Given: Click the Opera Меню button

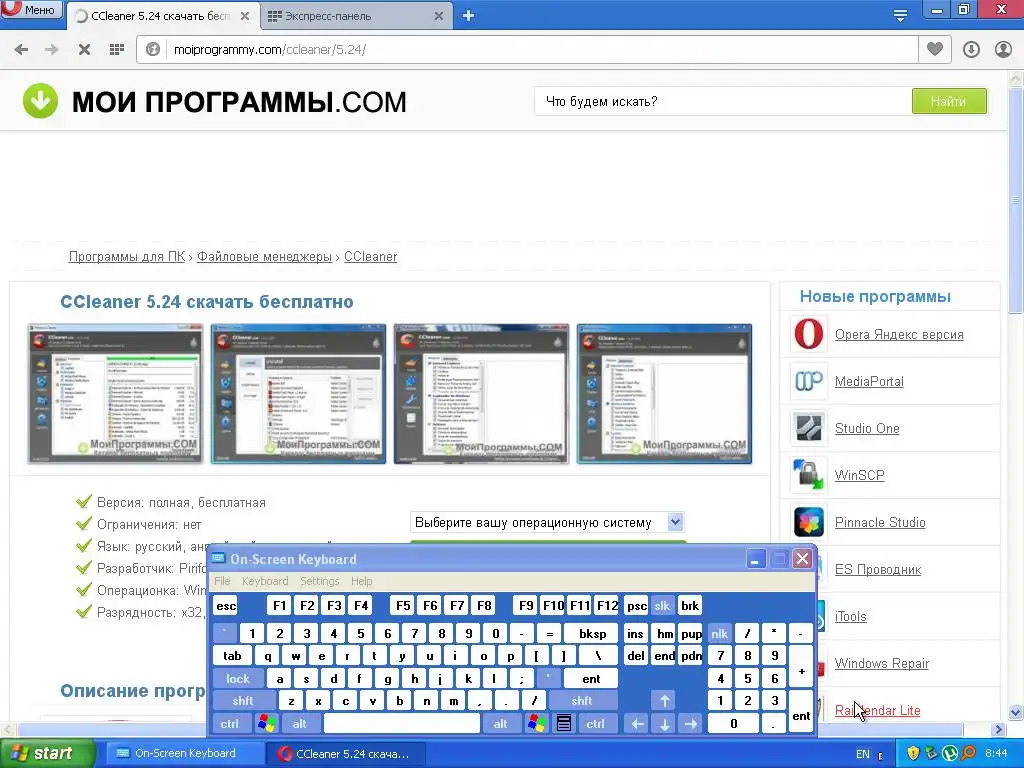Looking at the screenshot, I should point(31,9).
